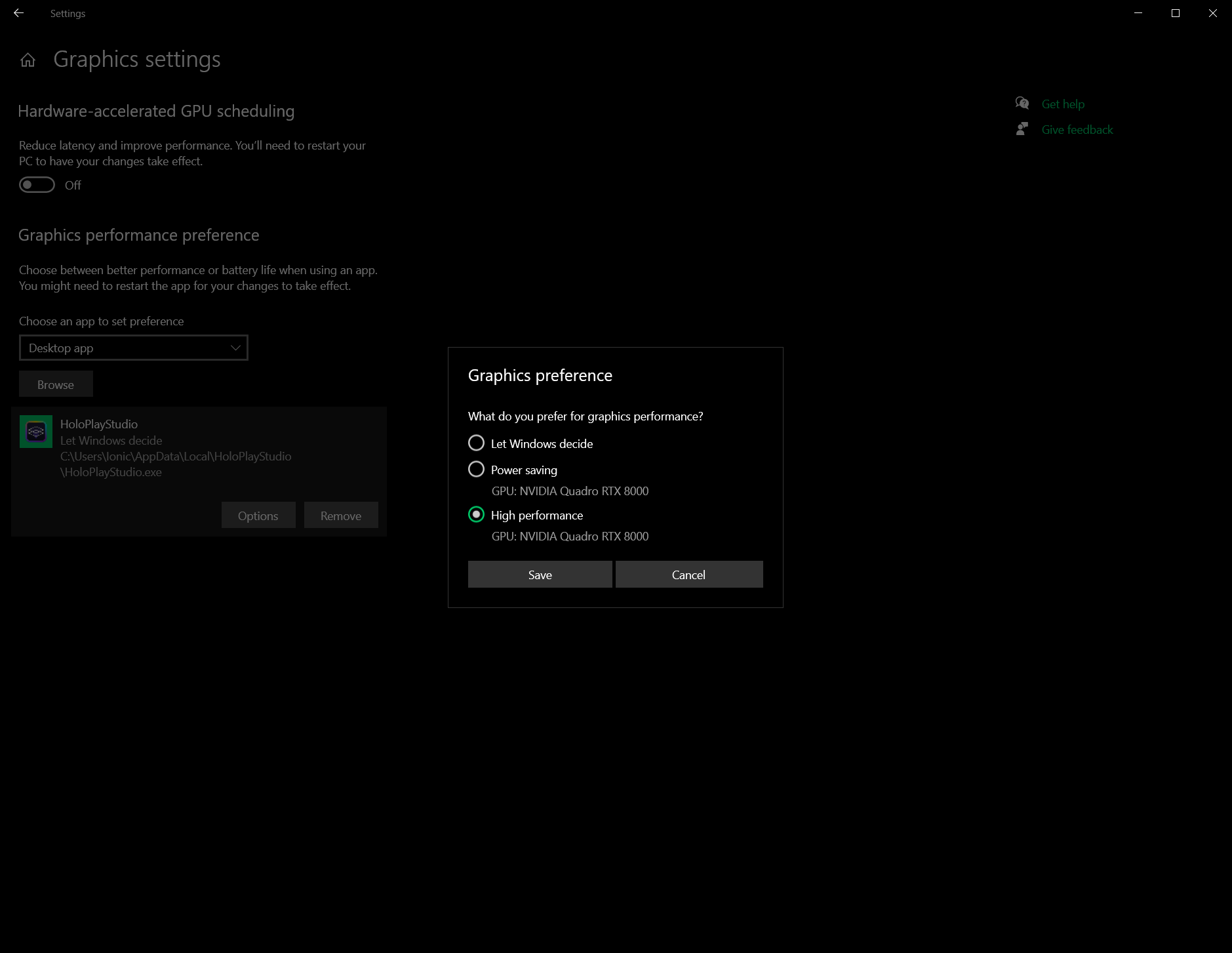Image resolution: width=1232 pixels, height=953 pixels.
Task: Open the Desktop app dropdown
Action: point(134,348)
